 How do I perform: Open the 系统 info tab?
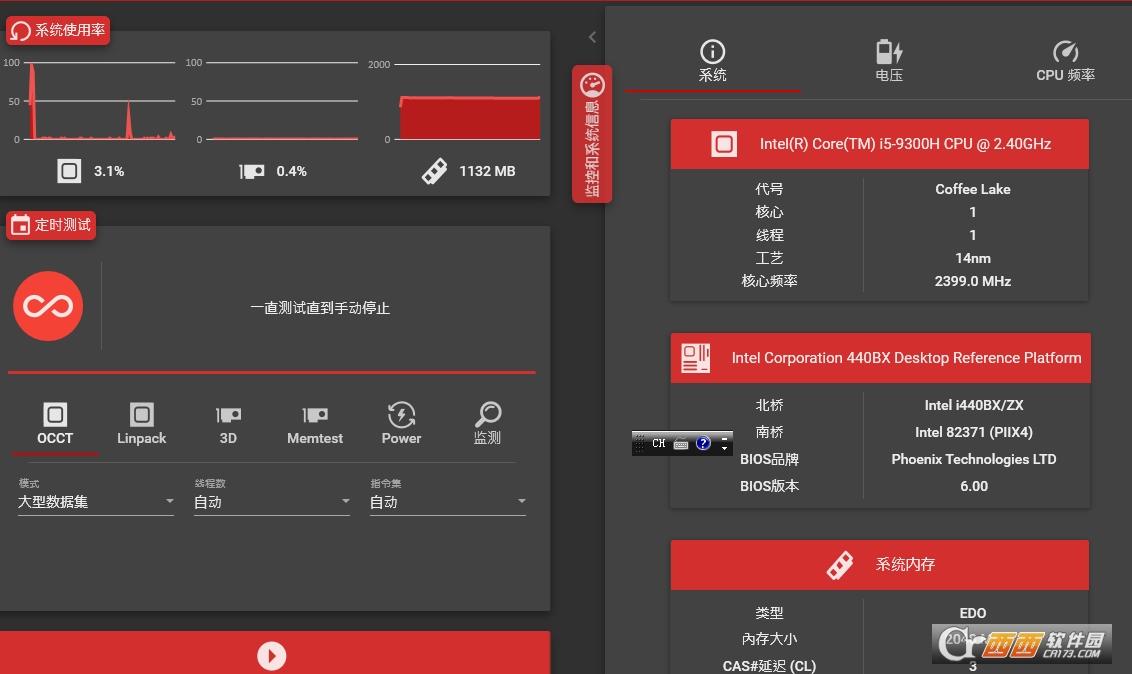coord(713,61)
